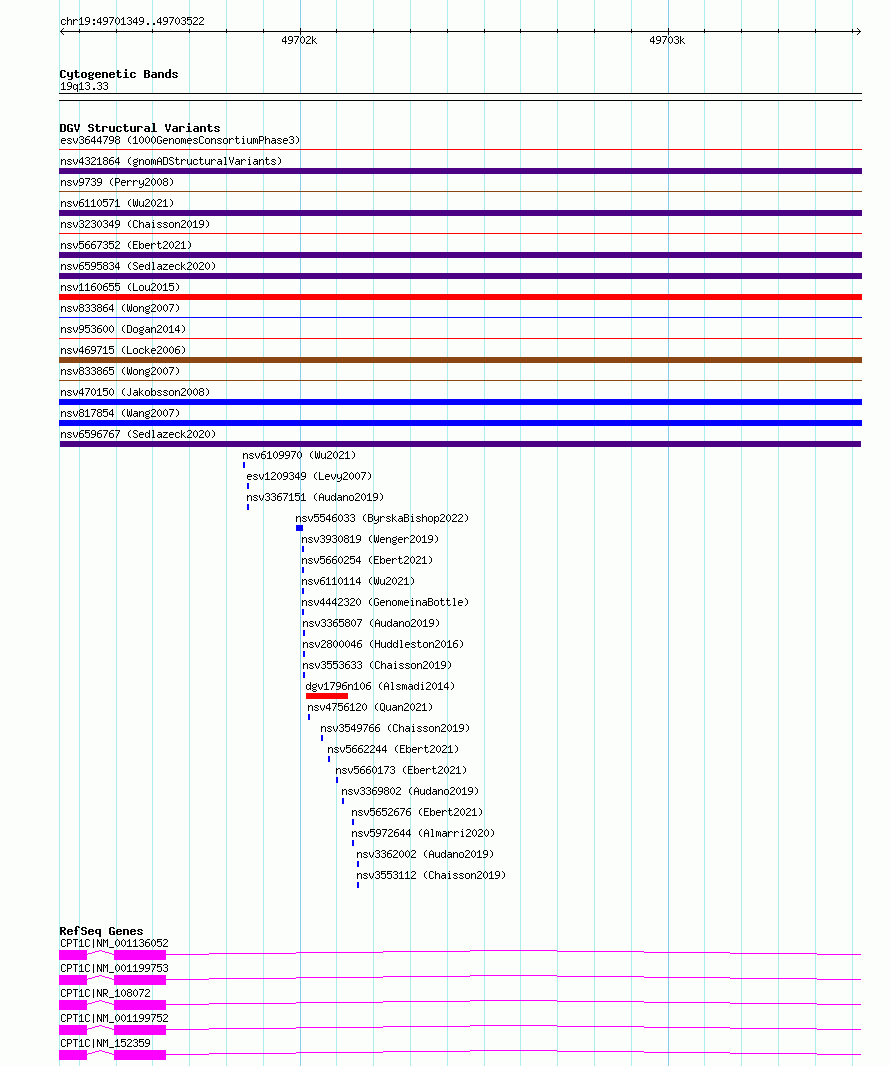Select esv1209349 (Levy2007) variant
This screenshot has width=890, height=1066.
pos(309,477)
